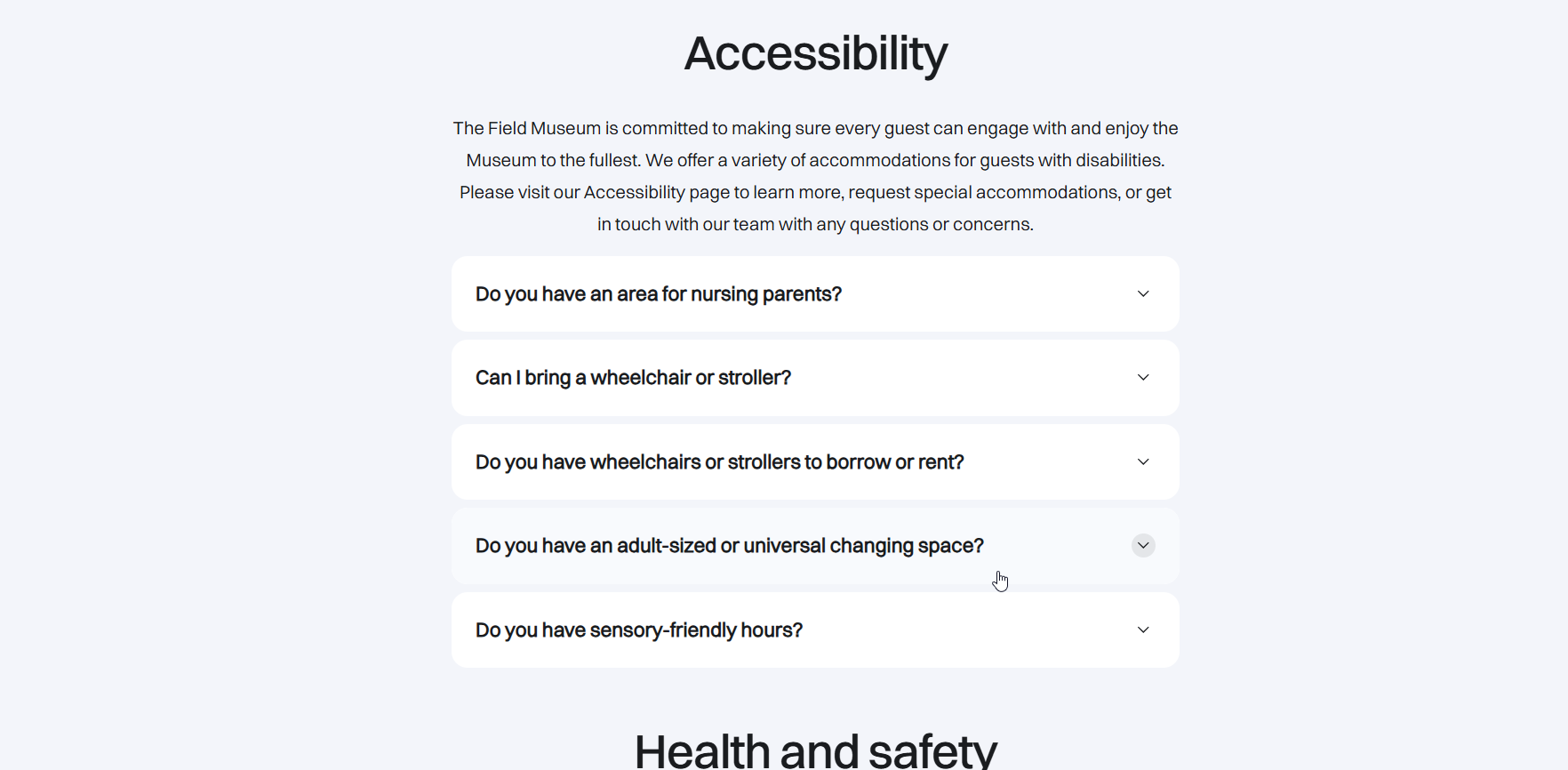This screenshot has width=1568, height=770.
Task: Open 'Do you have sensory-friendly hours?' question
Action: pyautogui.click(x=638, y=630)
